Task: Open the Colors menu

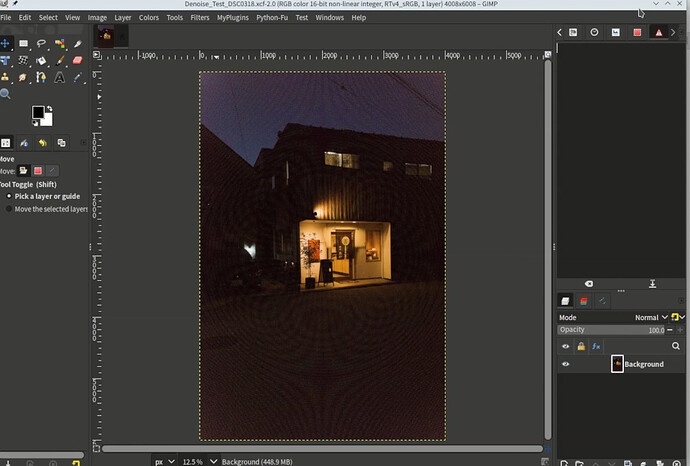Action: pyautogui.click(x=149, y=18)
